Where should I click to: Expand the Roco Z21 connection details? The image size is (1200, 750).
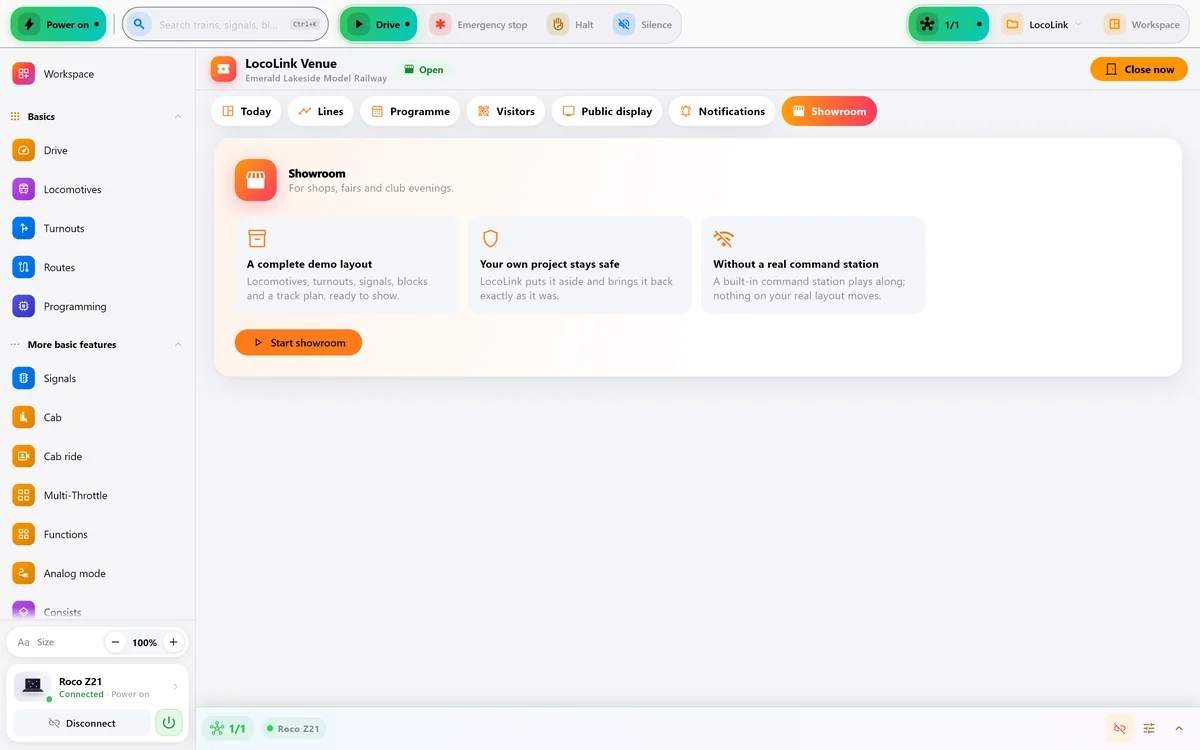[175, 687]
